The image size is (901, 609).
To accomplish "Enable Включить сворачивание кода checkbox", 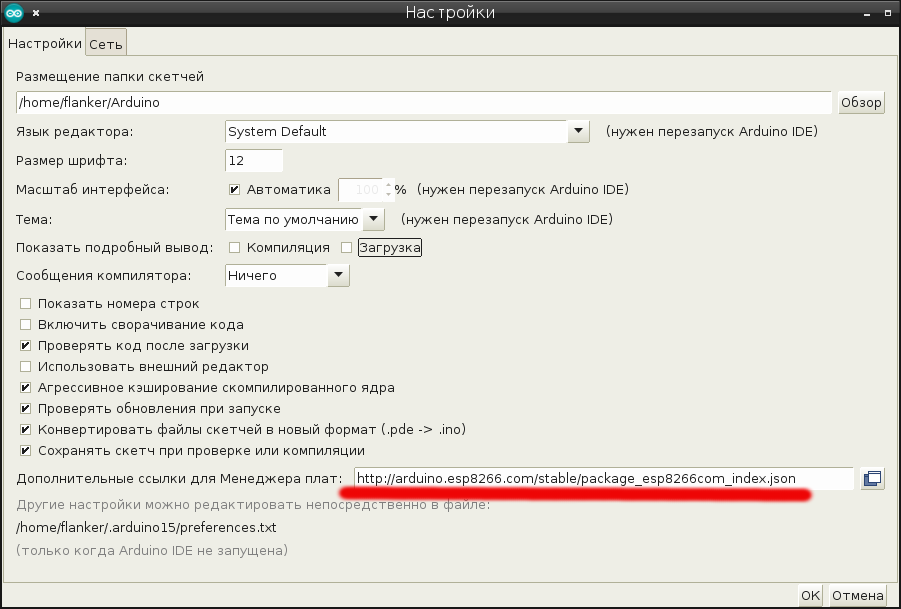I will (25, 325).
